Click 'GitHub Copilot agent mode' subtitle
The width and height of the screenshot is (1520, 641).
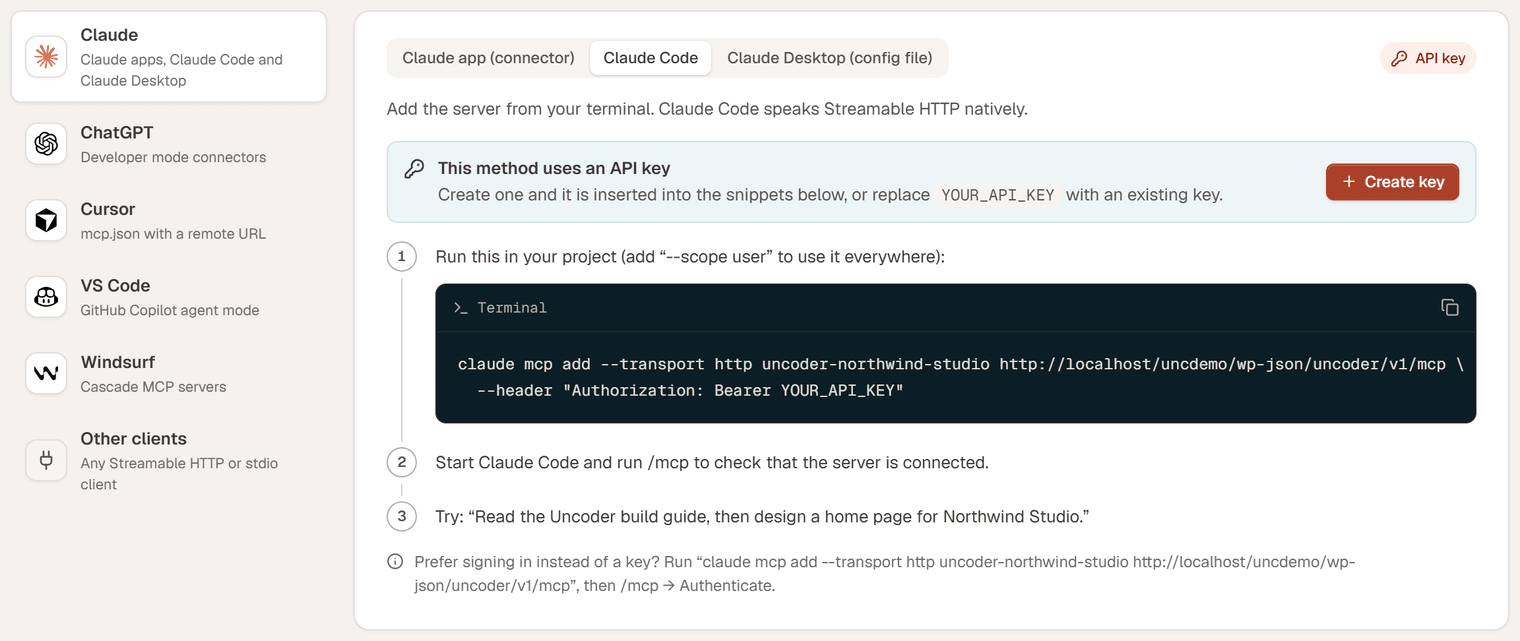170,310
